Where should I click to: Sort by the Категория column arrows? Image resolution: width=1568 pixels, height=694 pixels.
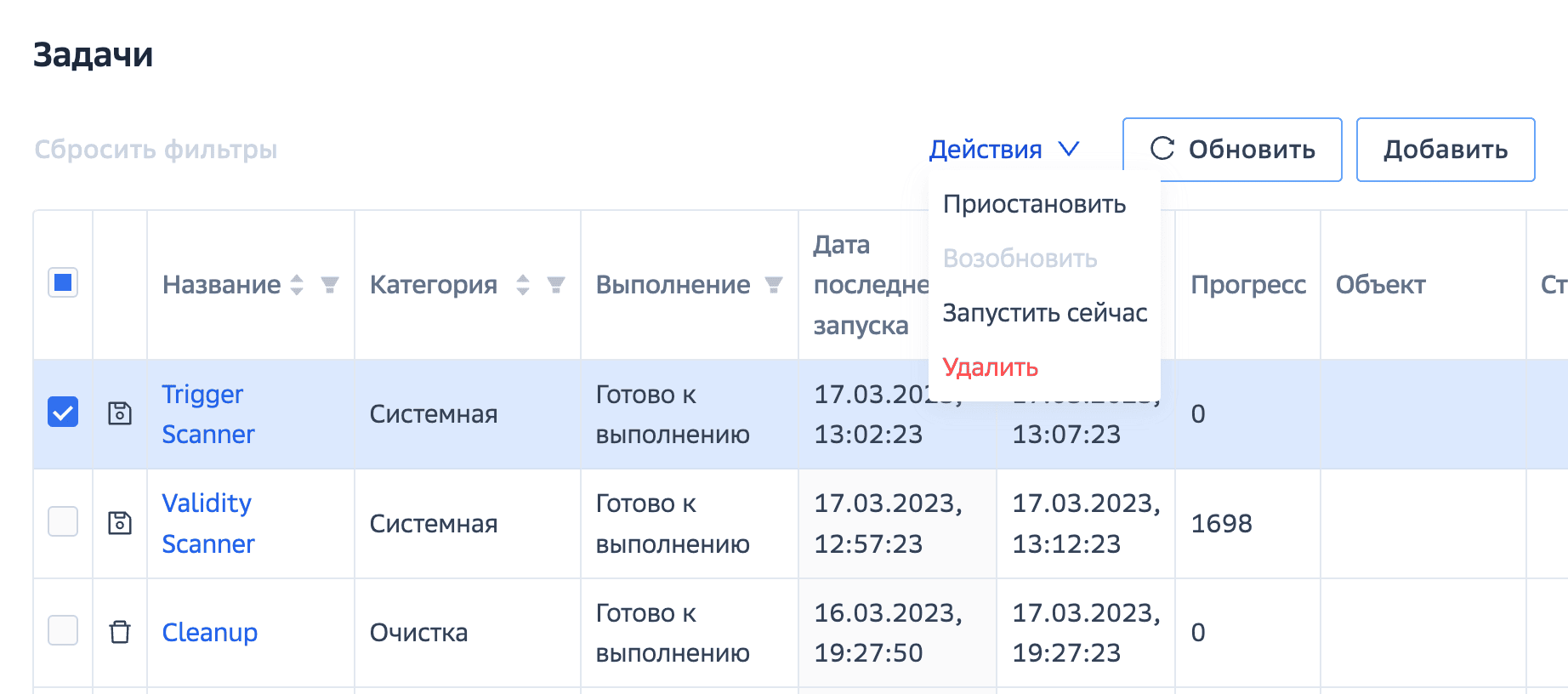[x=523, y=285]
